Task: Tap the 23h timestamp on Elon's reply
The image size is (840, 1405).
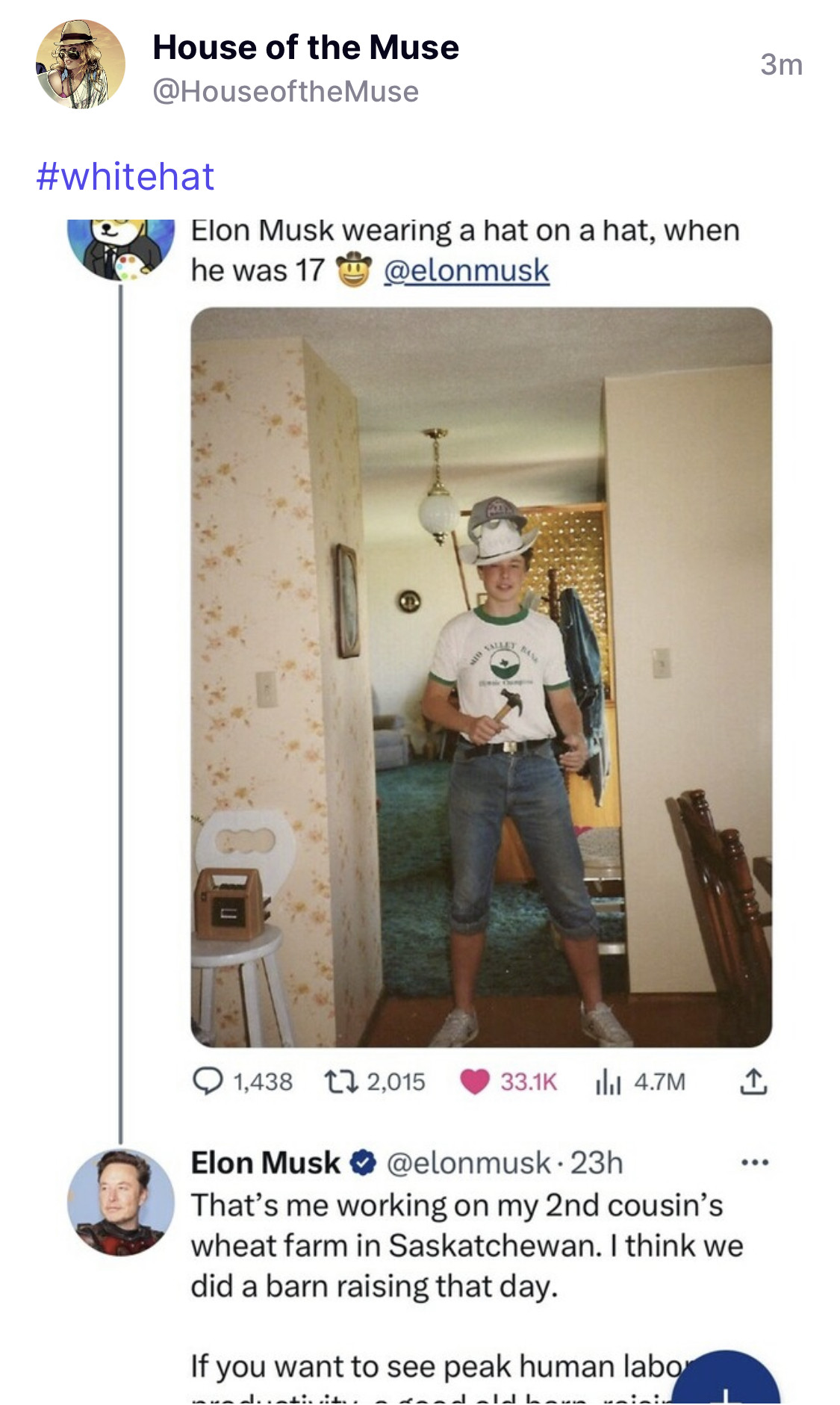Action: pos(597,1163)
